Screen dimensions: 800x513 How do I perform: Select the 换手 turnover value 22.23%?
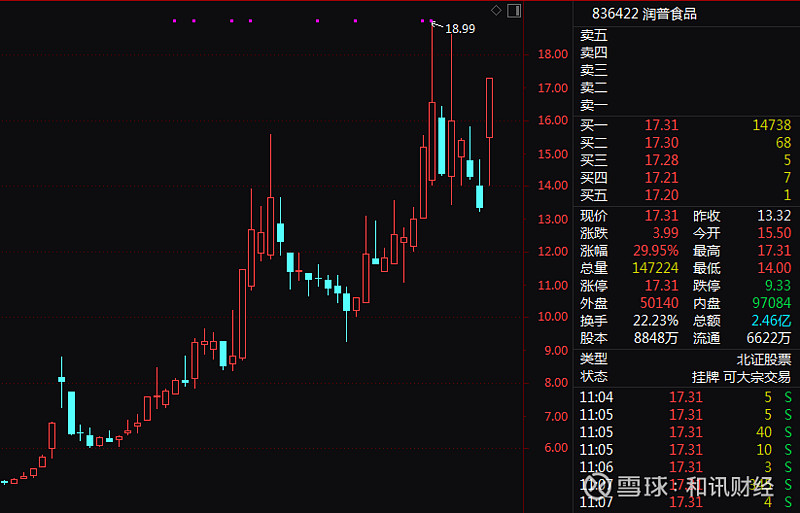tap(657, 320)
